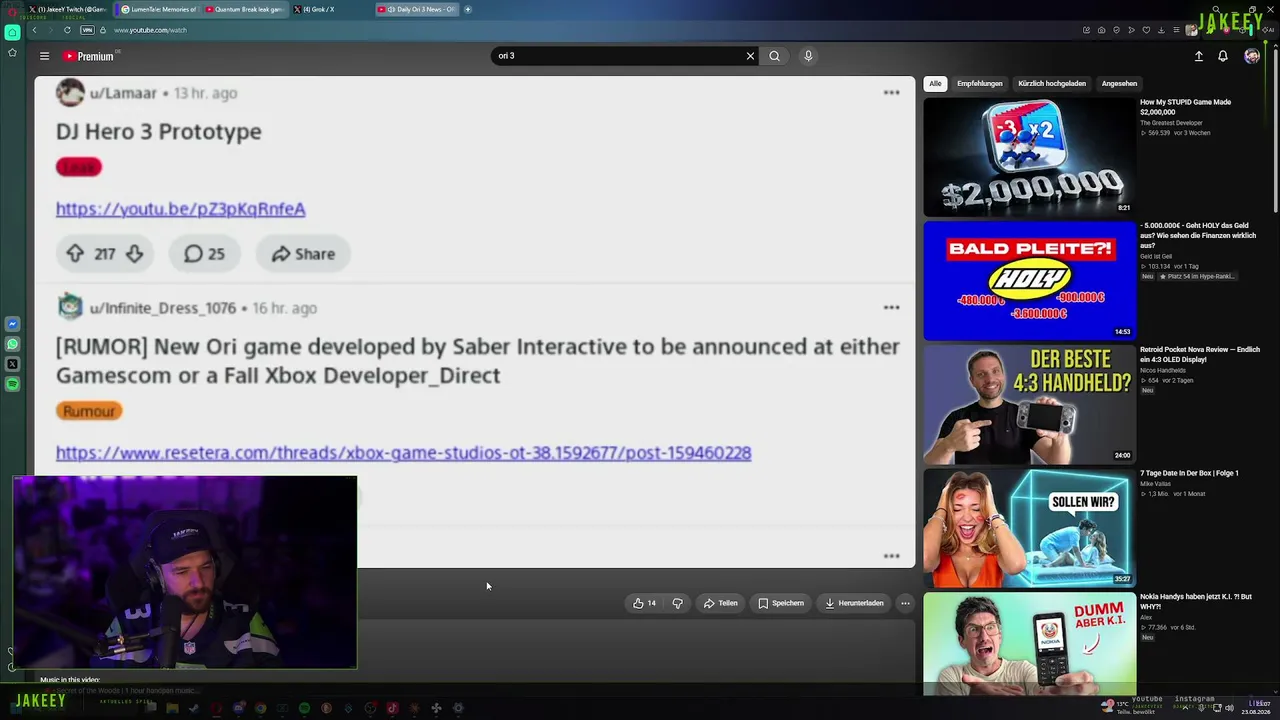Open the 'BALD PLEITE?! HOLY' video thumbnail
This screenshot has width=1280, height=720.
1029,281
